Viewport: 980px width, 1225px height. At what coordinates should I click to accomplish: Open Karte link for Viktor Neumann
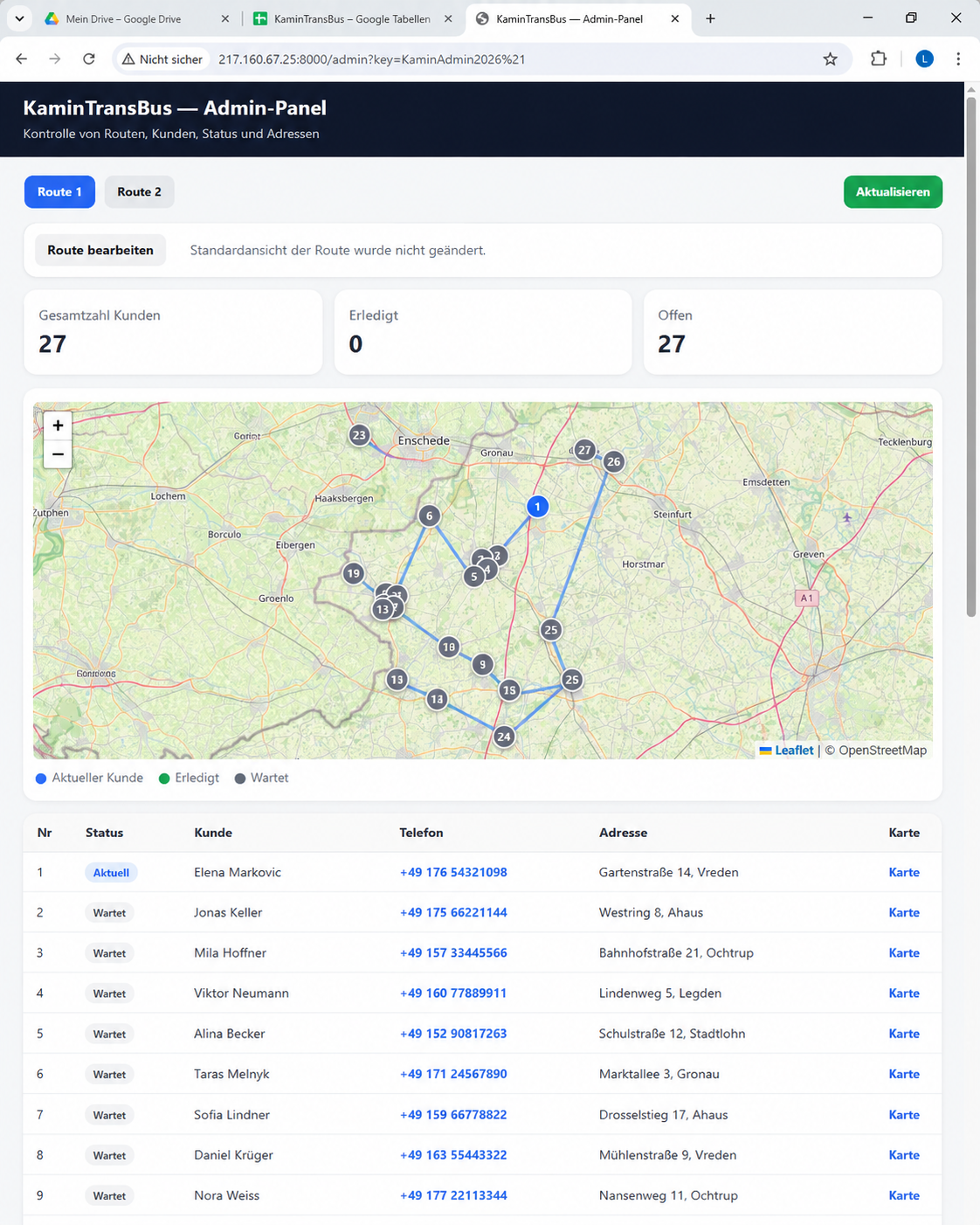click(x=904, y=993)
